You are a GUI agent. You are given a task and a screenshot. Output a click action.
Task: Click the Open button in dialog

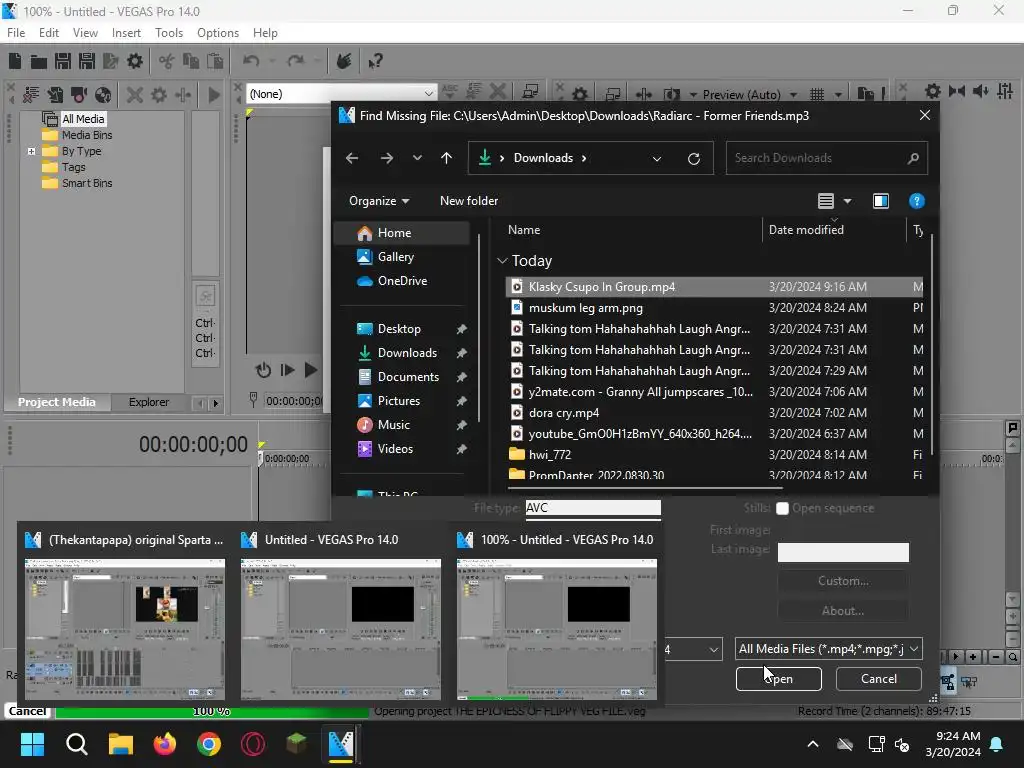click(x=778, y=679)
